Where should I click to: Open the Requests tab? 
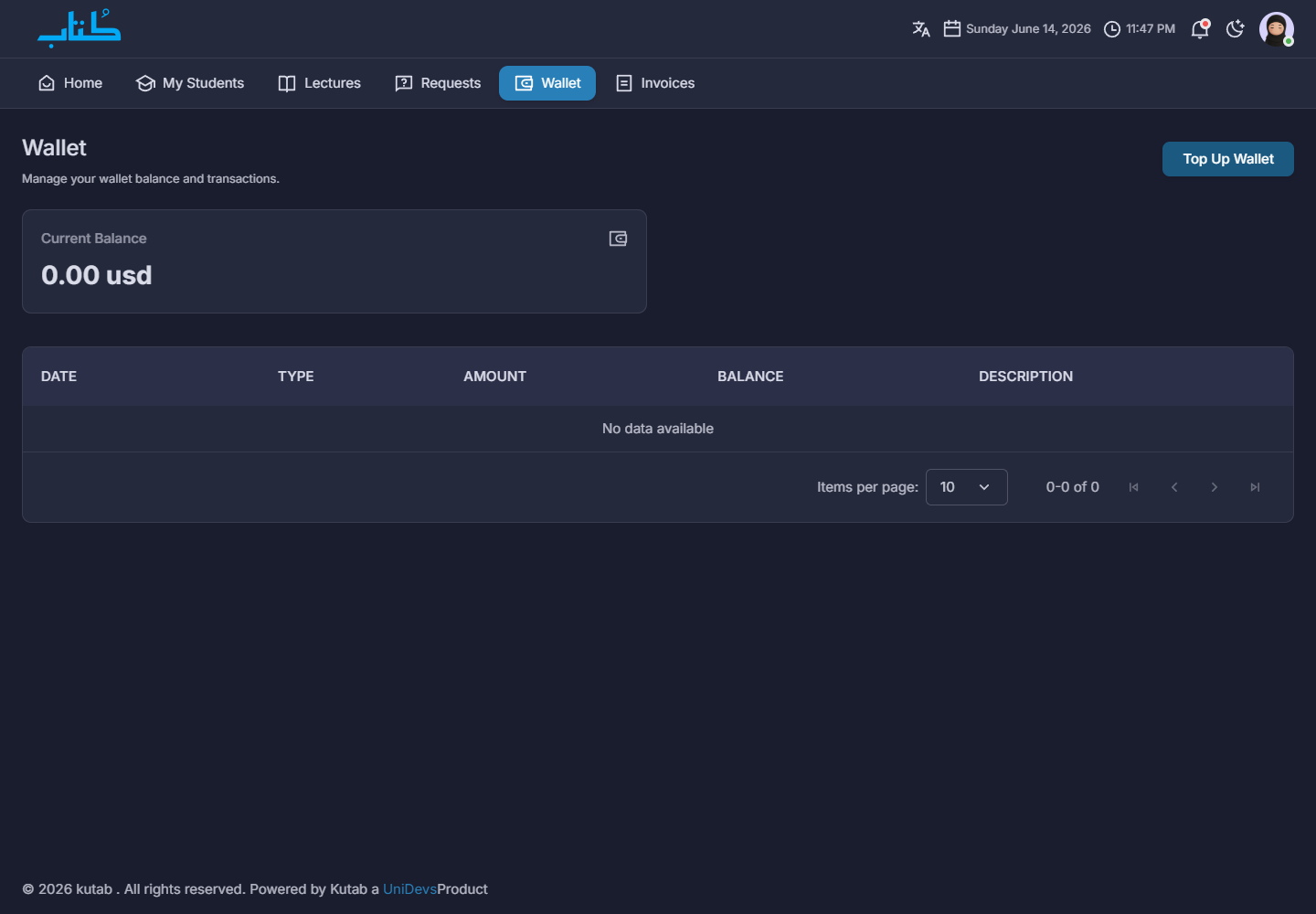[438, 83]
